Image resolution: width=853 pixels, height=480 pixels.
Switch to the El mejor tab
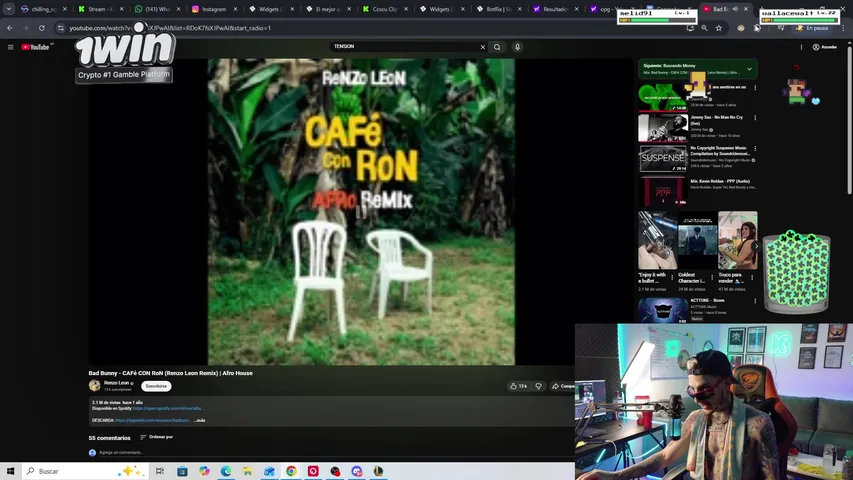328,9
